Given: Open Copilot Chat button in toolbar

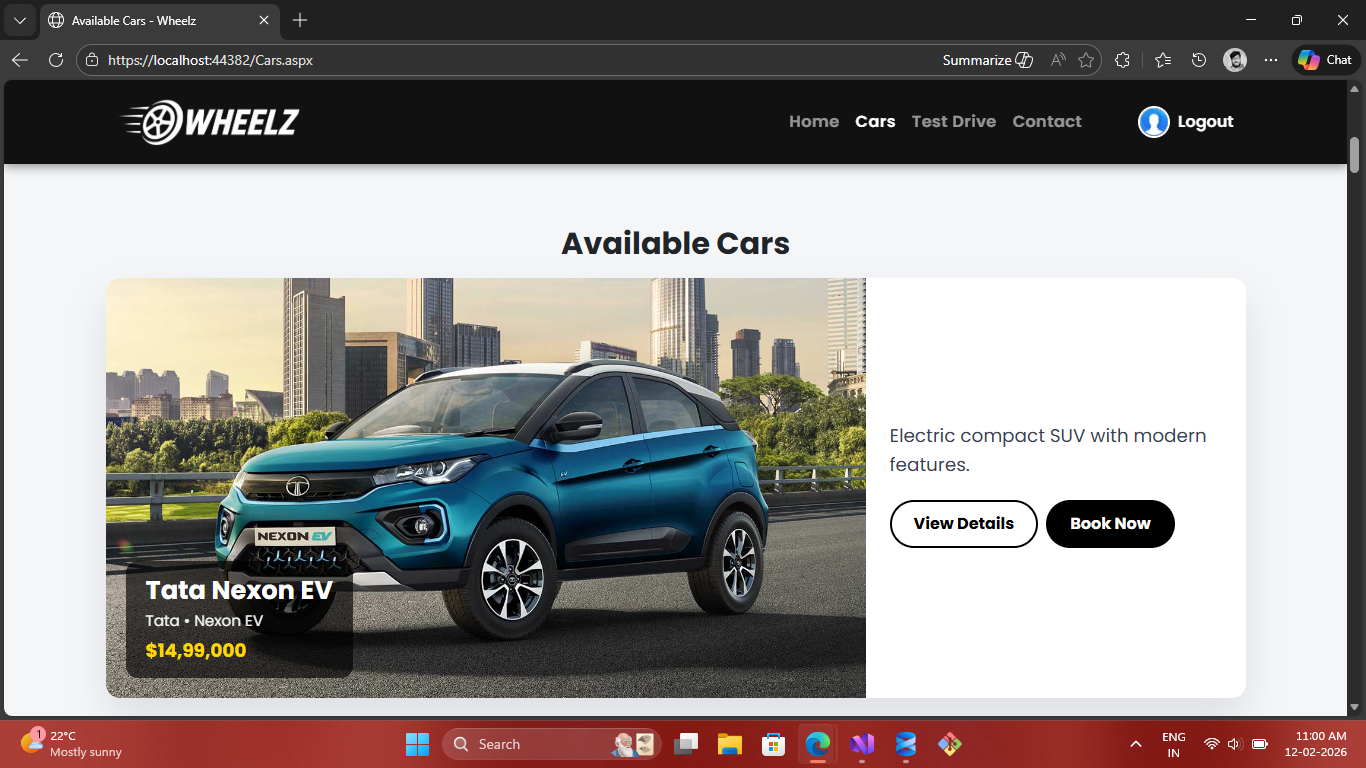Looking at the screenshot, I should pyautogui.click(x=1326, y=60).
